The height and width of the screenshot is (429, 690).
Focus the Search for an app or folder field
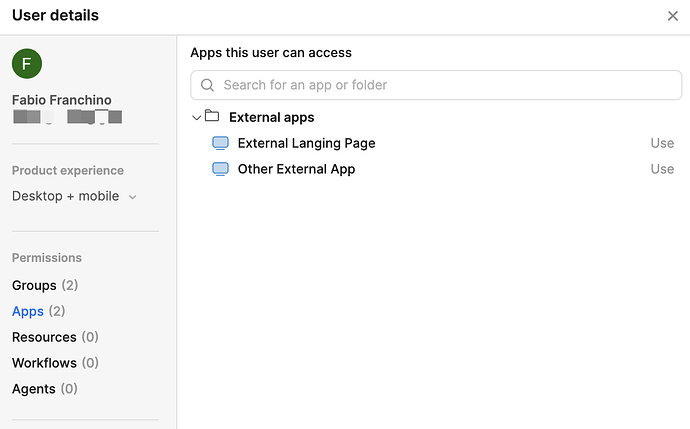[x=440, y=85]
